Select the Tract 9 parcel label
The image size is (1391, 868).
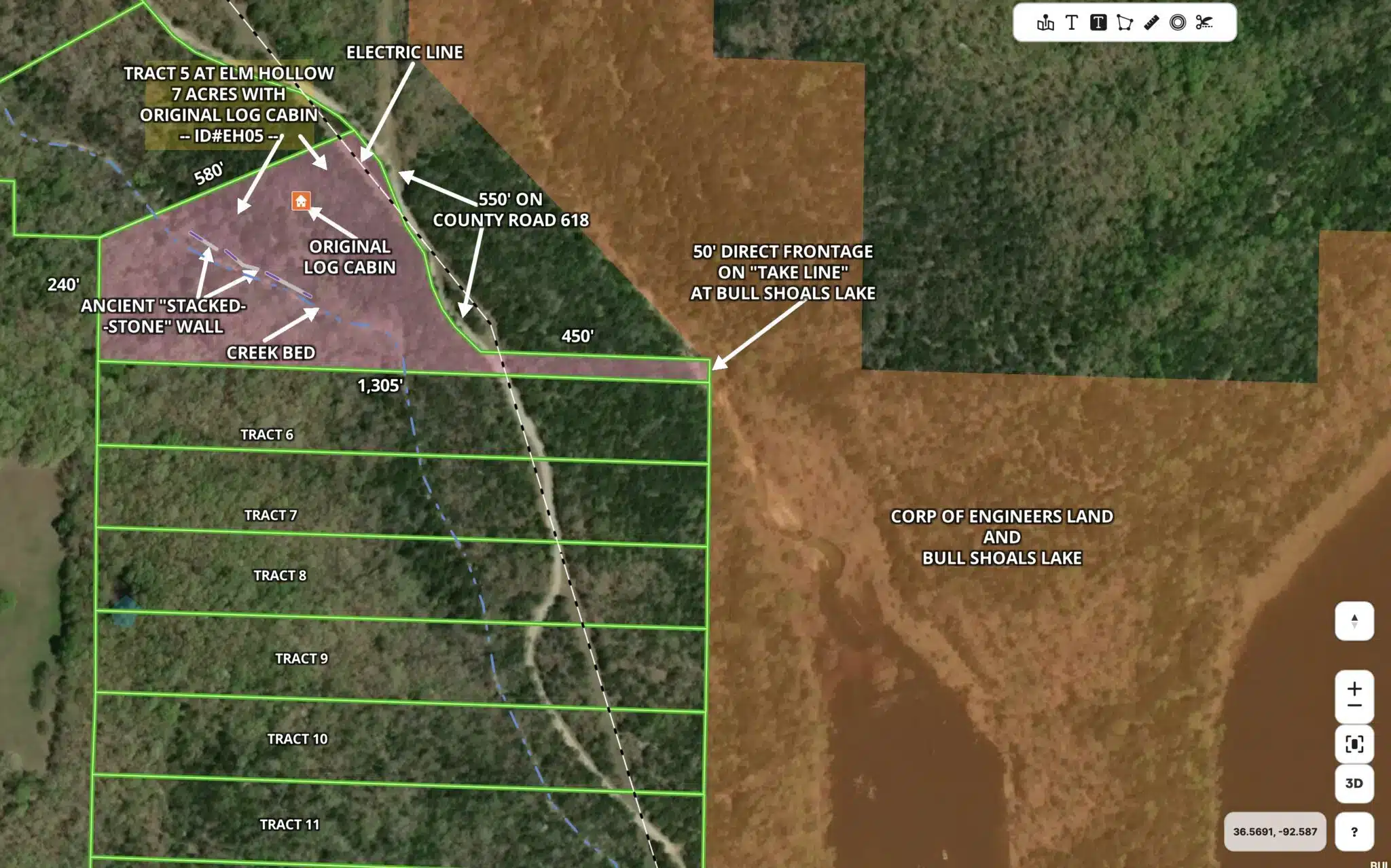[302, 658]
